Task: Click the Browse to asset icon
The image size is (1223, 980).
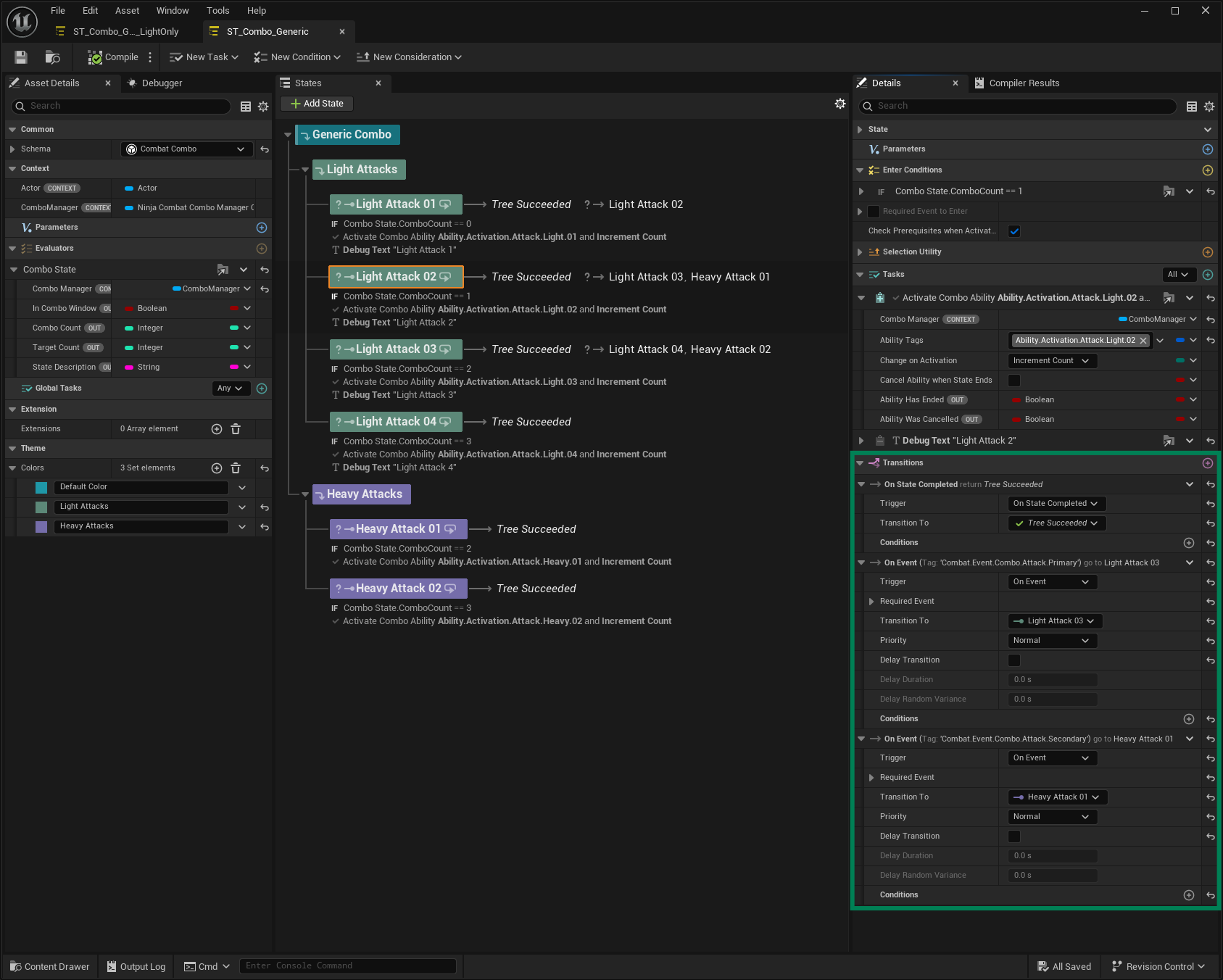Action: click(x=52, y=57)
